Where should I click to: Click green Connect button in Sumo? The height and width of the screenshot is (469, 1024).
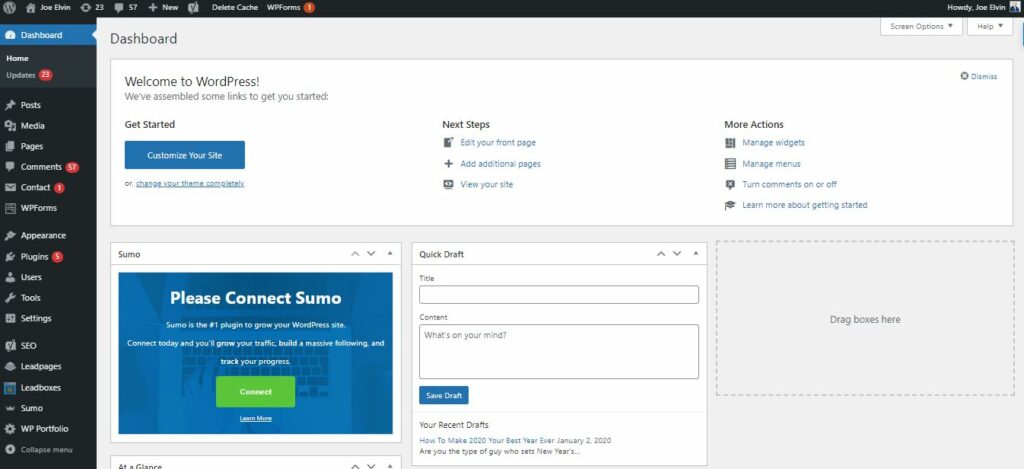click(255, 392)
